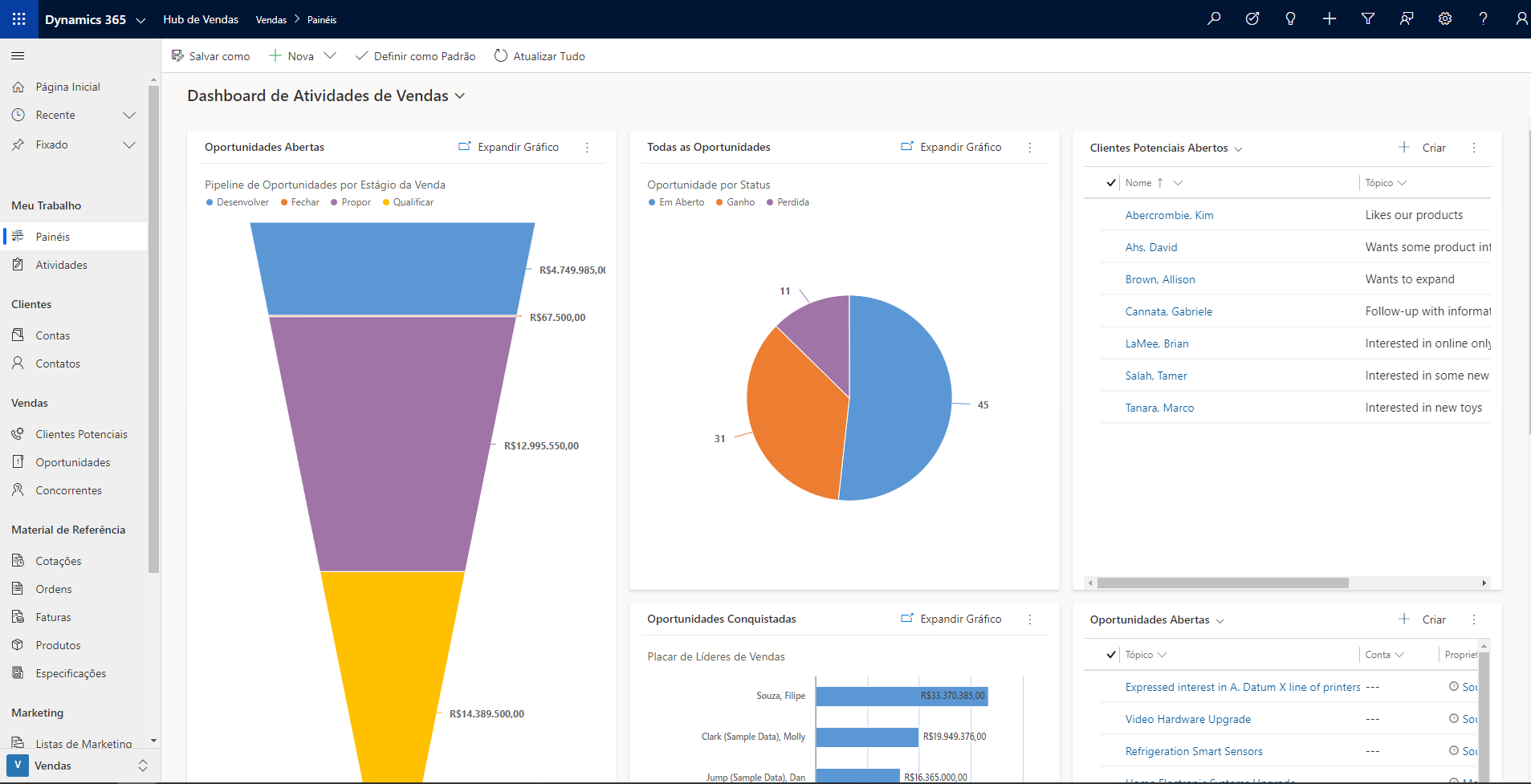Toggle select-all checkmark in leads list header
1531x784 pixels.
(x=1111, y=183)
